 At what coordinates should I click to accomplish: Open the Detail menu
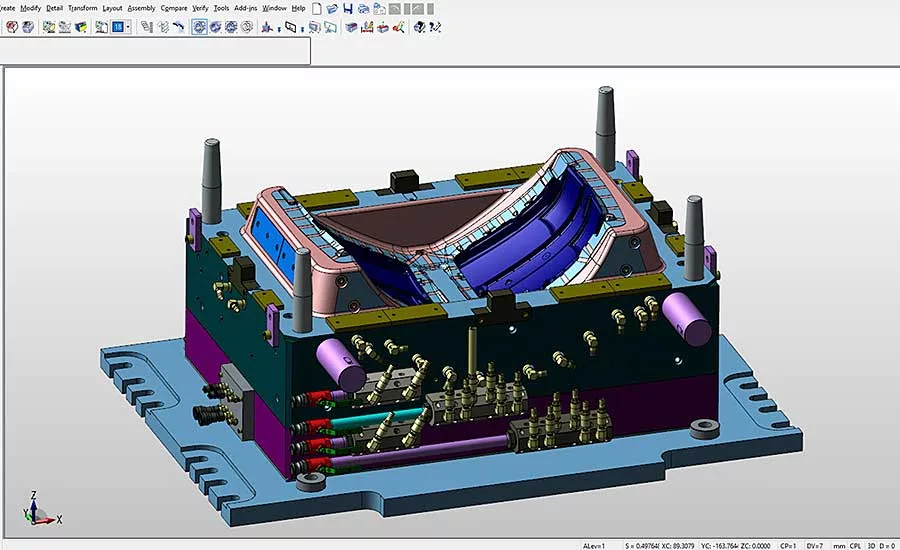point(55,8)
